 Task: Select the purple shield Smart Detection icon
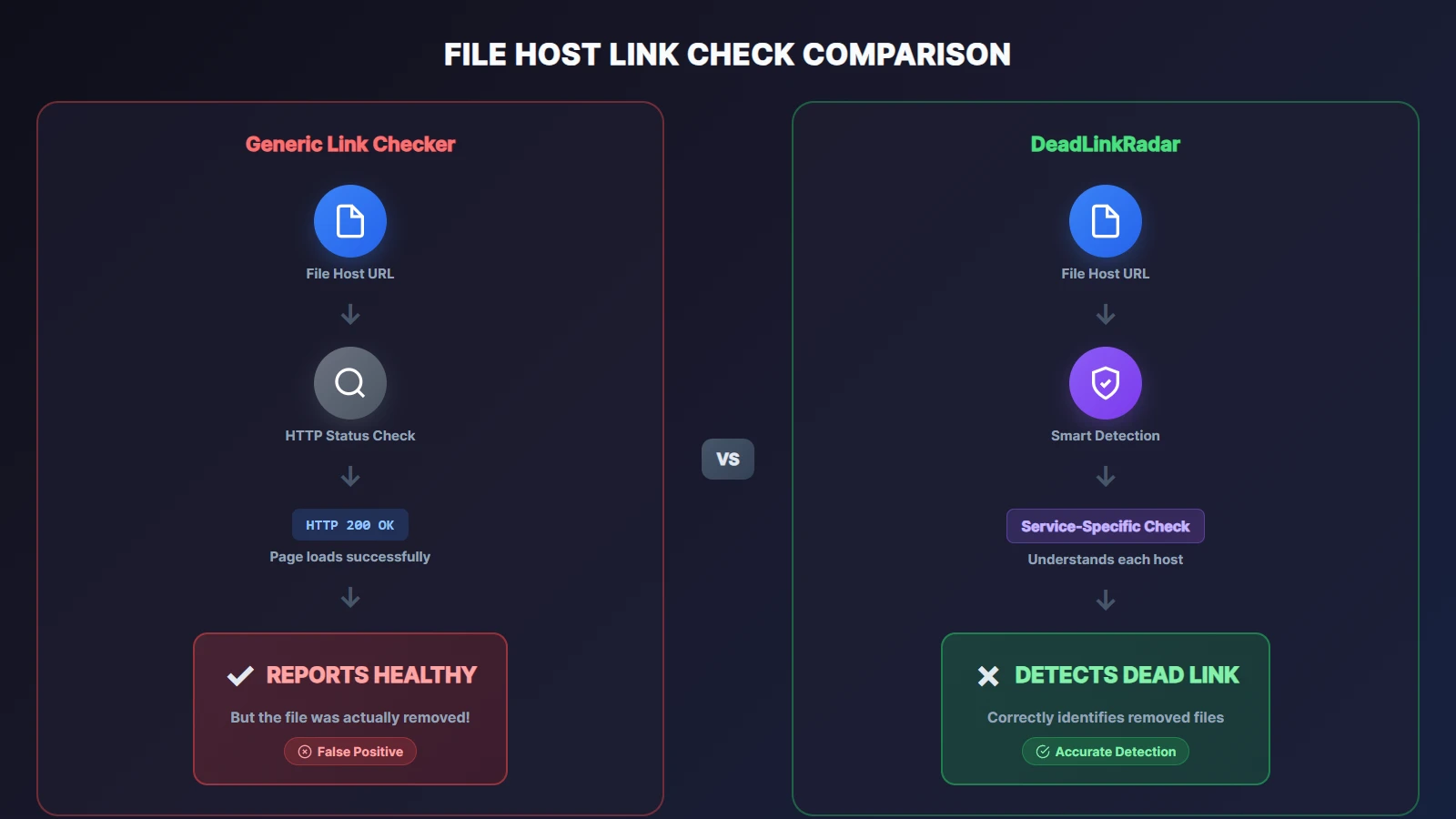1105,383
